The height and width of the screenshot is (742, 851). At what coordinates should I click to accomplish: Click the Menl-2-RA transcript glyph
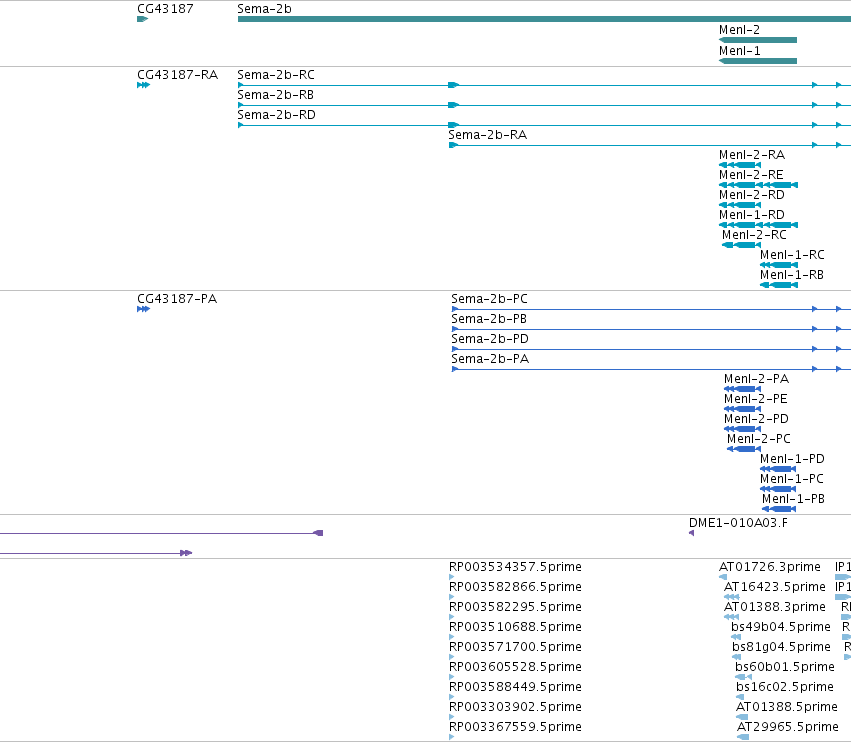pyautogui.click(x=740, y=165)
